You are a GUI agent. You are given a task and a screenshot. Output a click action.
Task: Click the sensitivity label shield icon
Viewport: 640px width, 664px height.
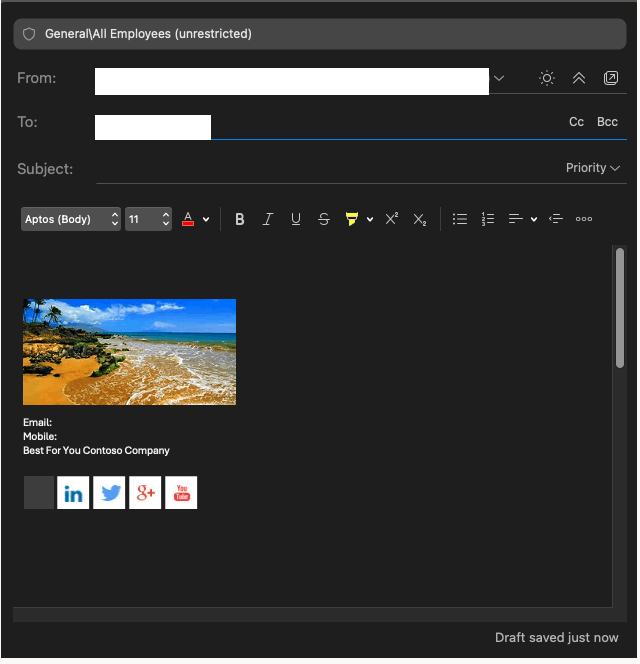click(29, 34)
